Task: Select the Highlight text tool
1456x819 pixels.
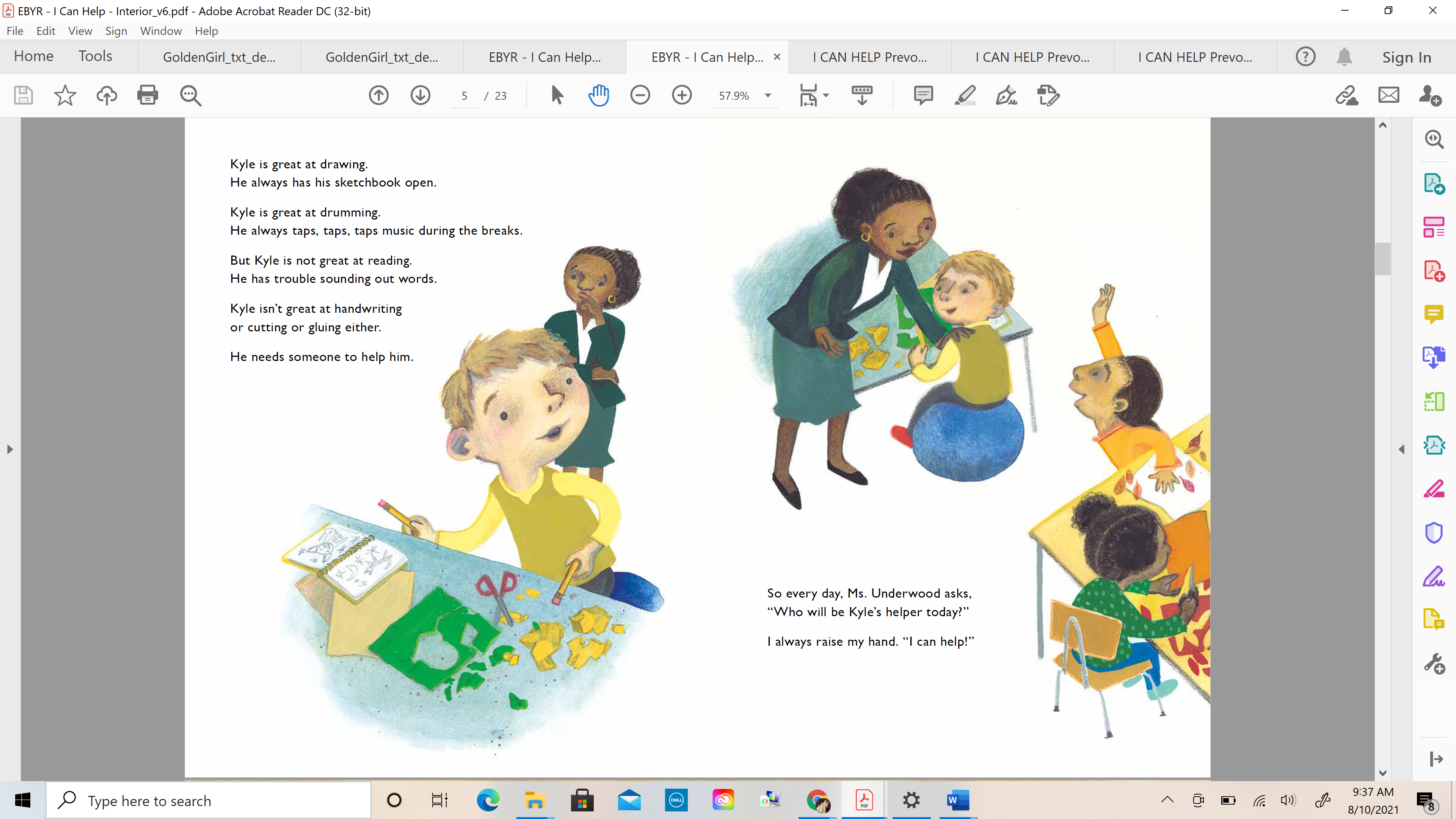Action: click(965, 95)
